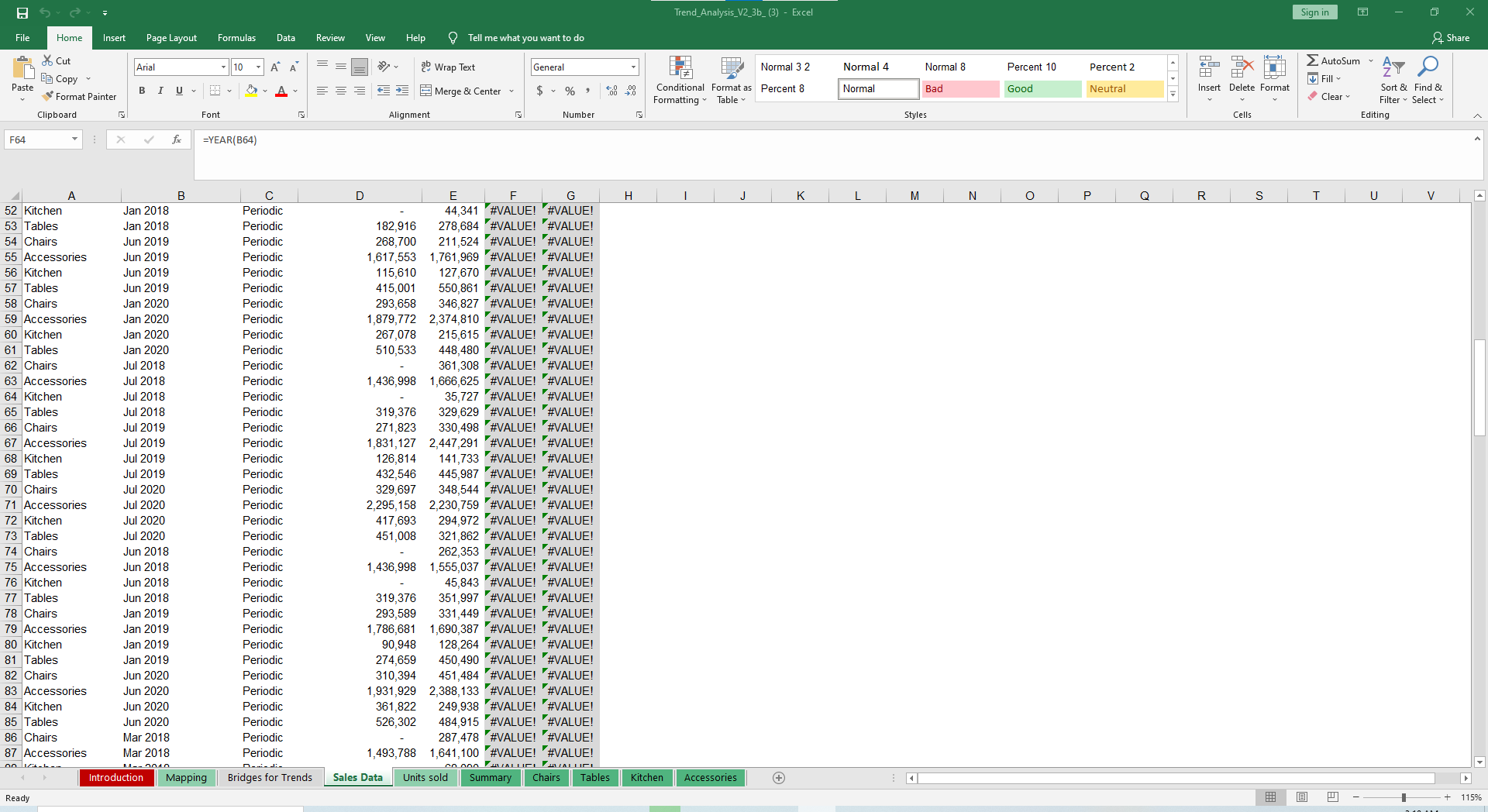Apply the Comma style format
Viewport: 1488px width, 812px height.
588,91
